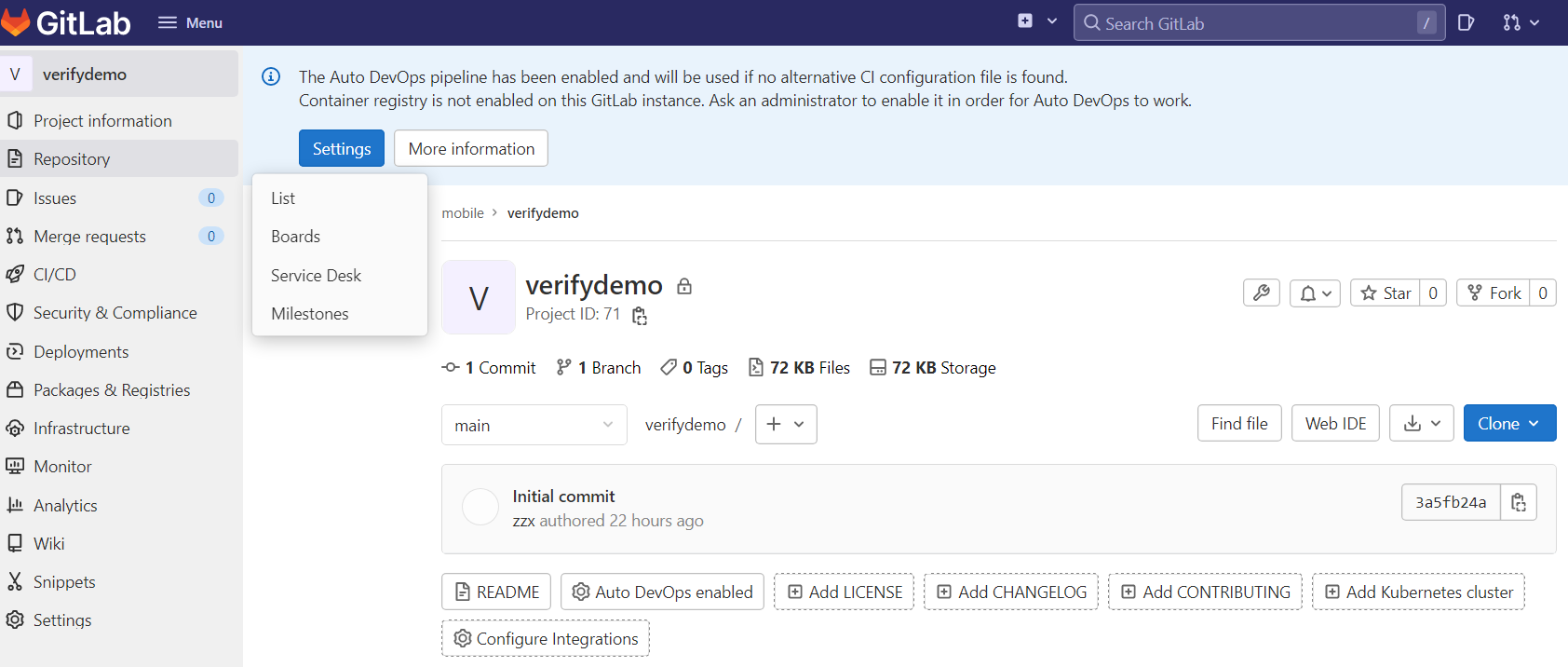Open the verifydemo project header in sidebar
The height and width of the screenshot is (667, 1568).
(119, 74)
